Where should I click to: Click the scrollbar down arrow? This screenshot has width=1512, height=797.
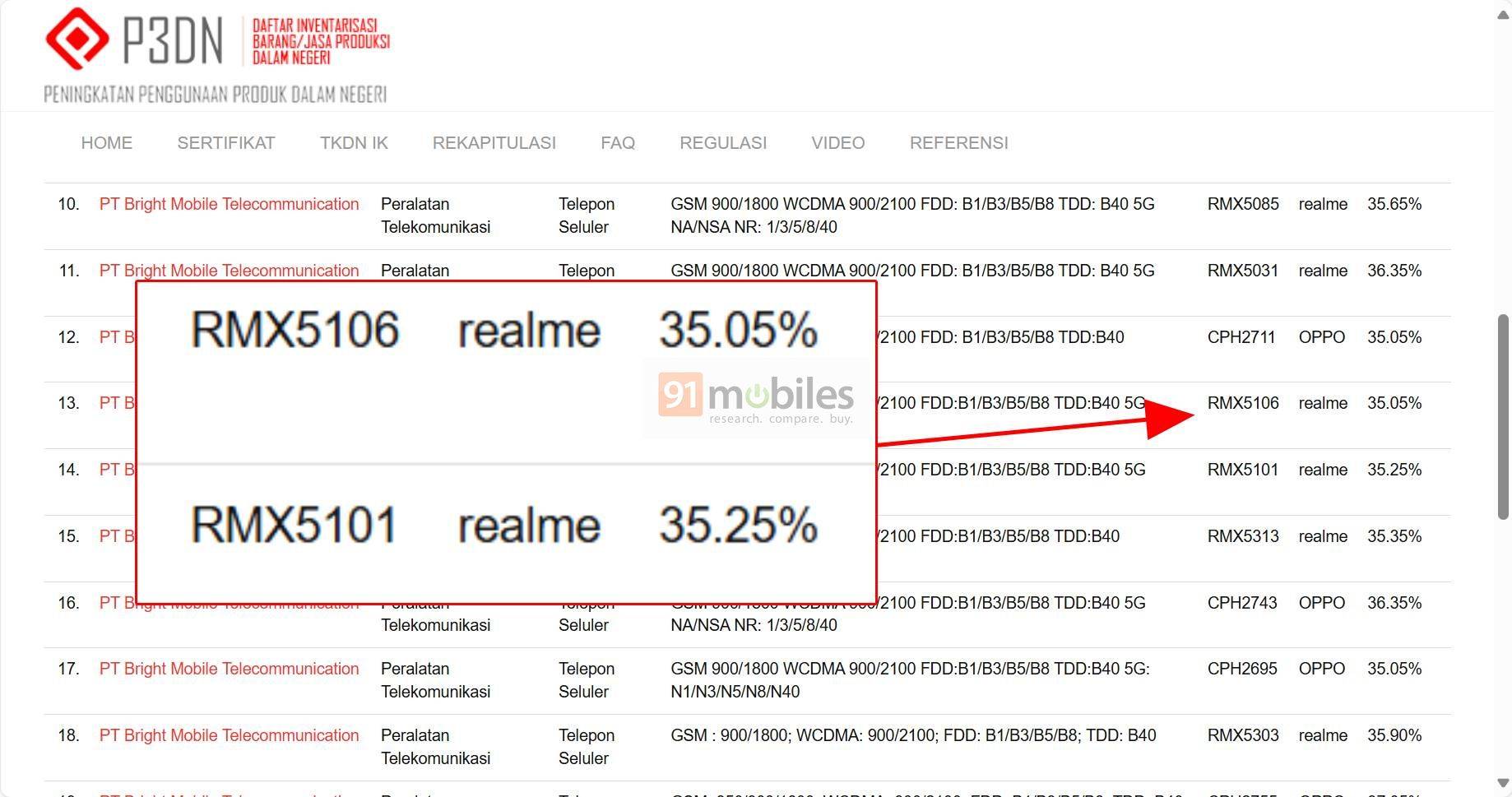(1503, 782)
